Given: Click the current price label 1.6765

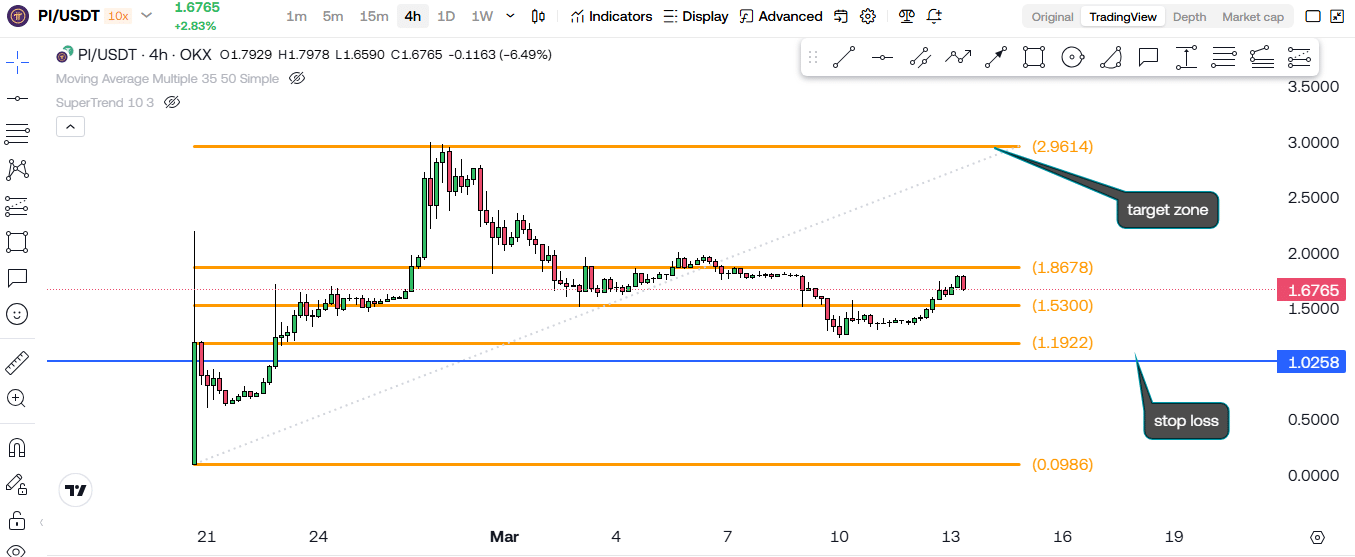Looking at the screenshot, I should [1313, 290].
